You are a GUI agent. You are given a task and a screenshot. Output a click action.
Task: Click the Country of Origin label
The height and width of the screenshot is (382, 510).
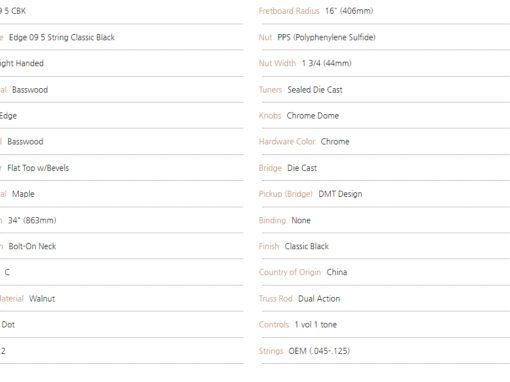coord(290,272)
